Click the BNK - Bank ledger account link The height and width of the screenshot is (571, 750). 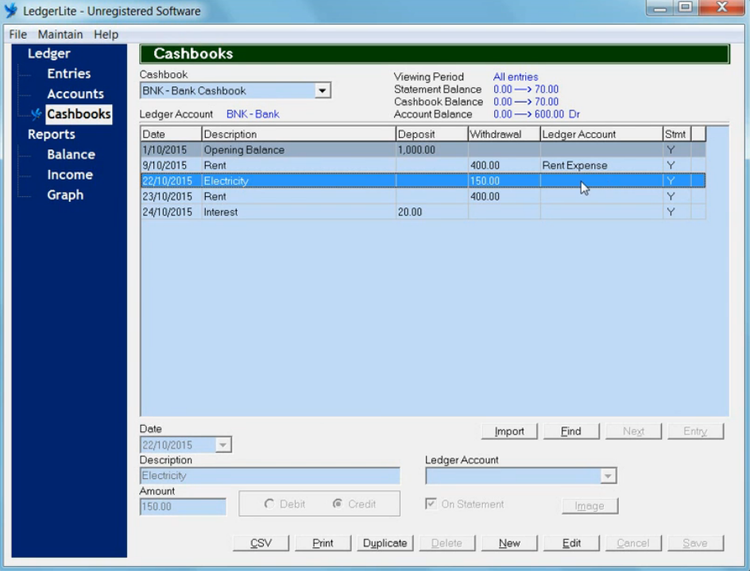pyautogui.click(x=253, y=114)
